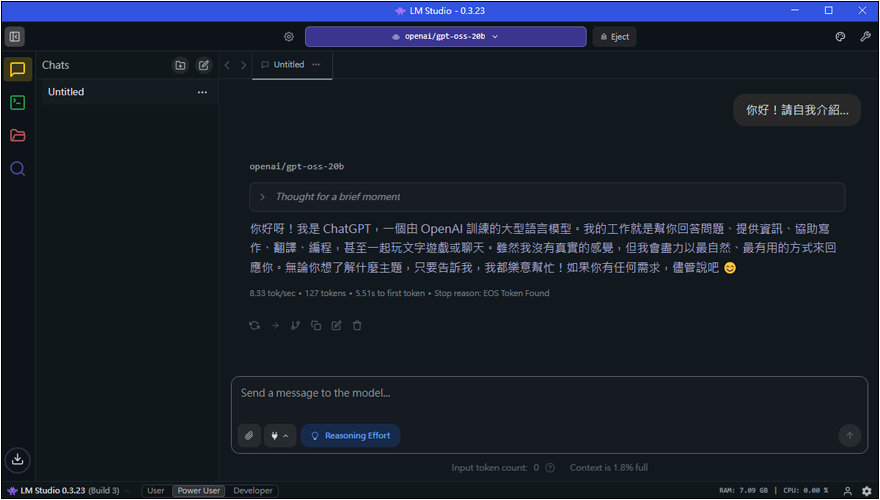Send message with up arrow button
Image resolution: width=880 pixels, height=500 pixels.
coord(850,435)
